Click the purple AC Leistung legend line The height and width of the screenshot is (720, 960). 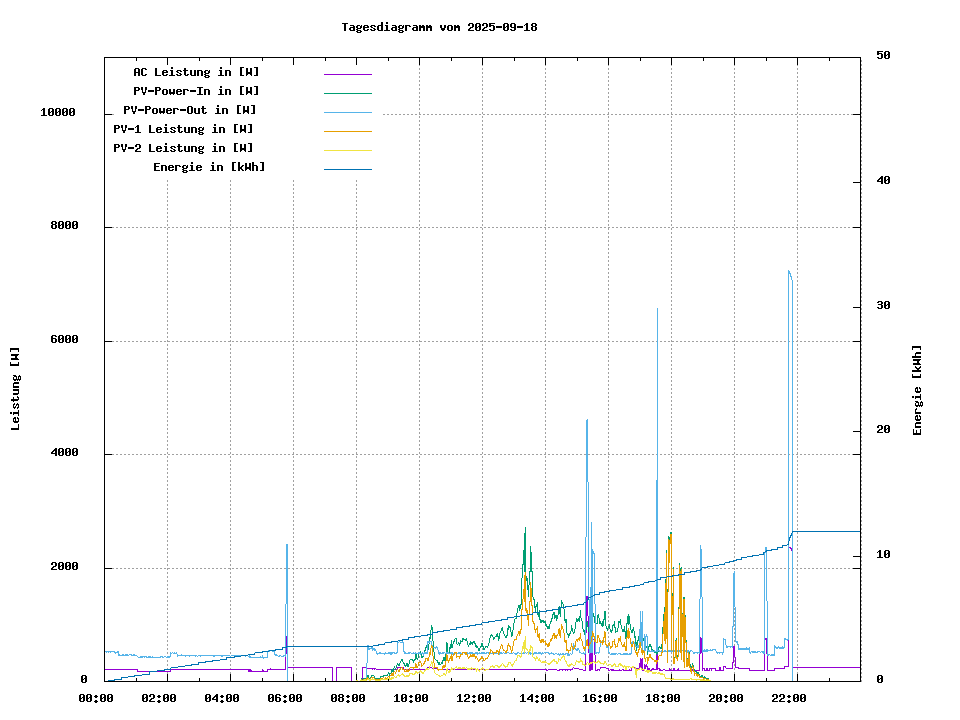pyautogui.click(x=347, y=74)
